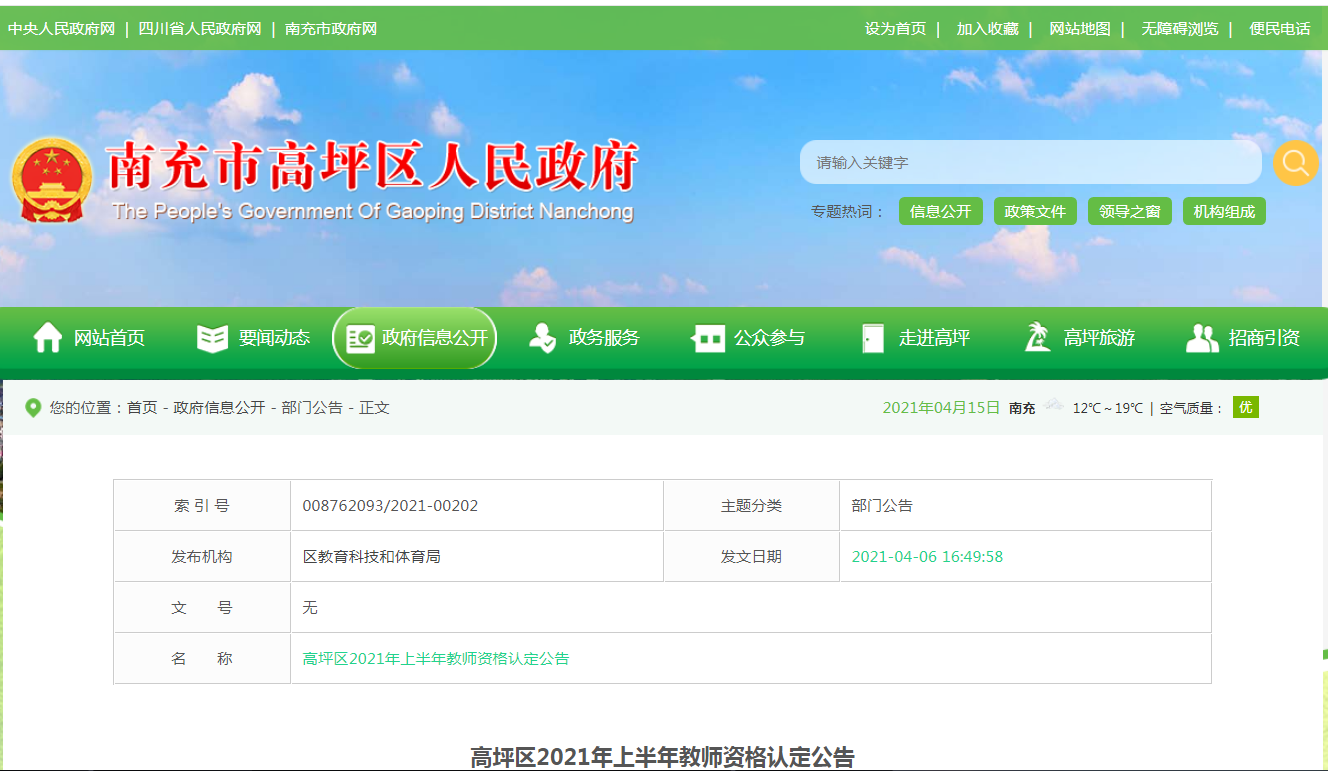This screenshot has height=771, width=1328.
Task: Click the 索引号 label cell
Action: (x=202, y=506)
